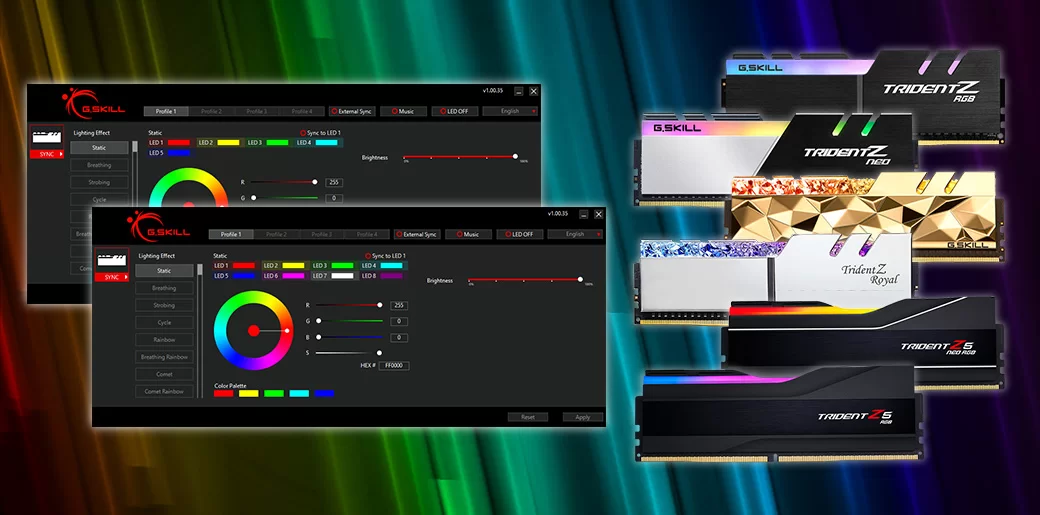Select the RAM module icon in back window

[46, 136]
